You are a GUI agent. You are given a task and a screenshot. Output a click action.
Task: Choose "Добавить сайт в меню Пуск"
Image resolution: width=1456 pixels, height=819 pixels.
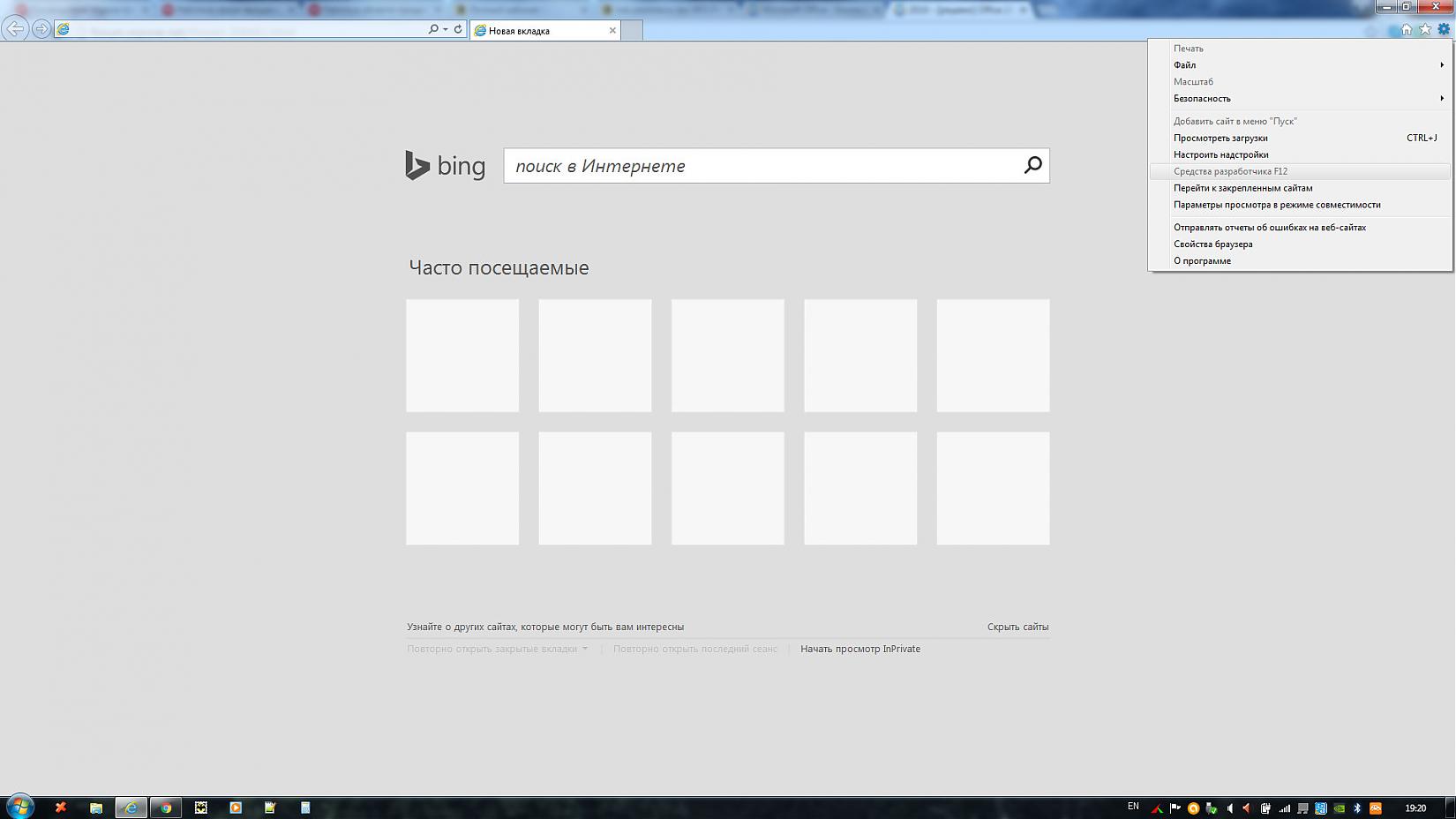[1301, 121]
